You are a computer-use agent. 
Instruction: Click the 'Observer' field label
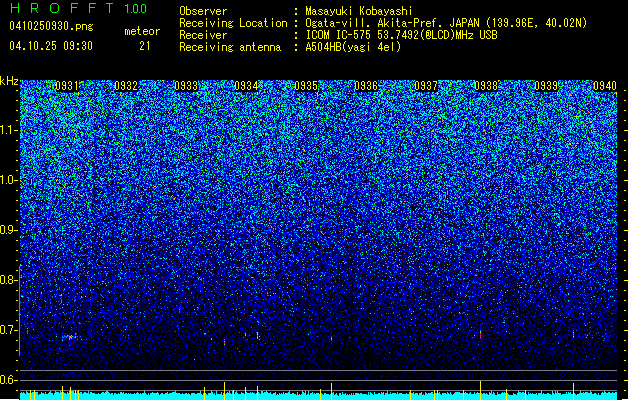pos(203,11)
